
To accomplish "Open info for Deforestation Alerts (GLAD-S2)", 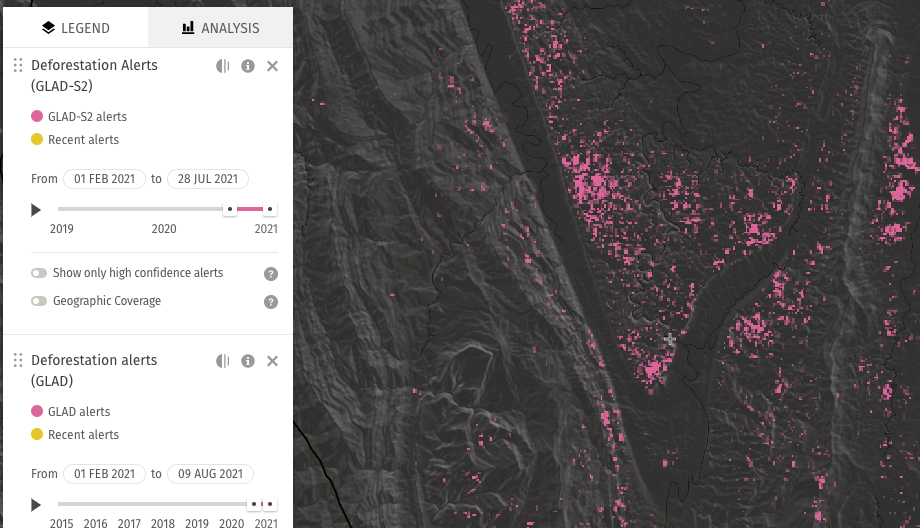I will pos(248,66).
